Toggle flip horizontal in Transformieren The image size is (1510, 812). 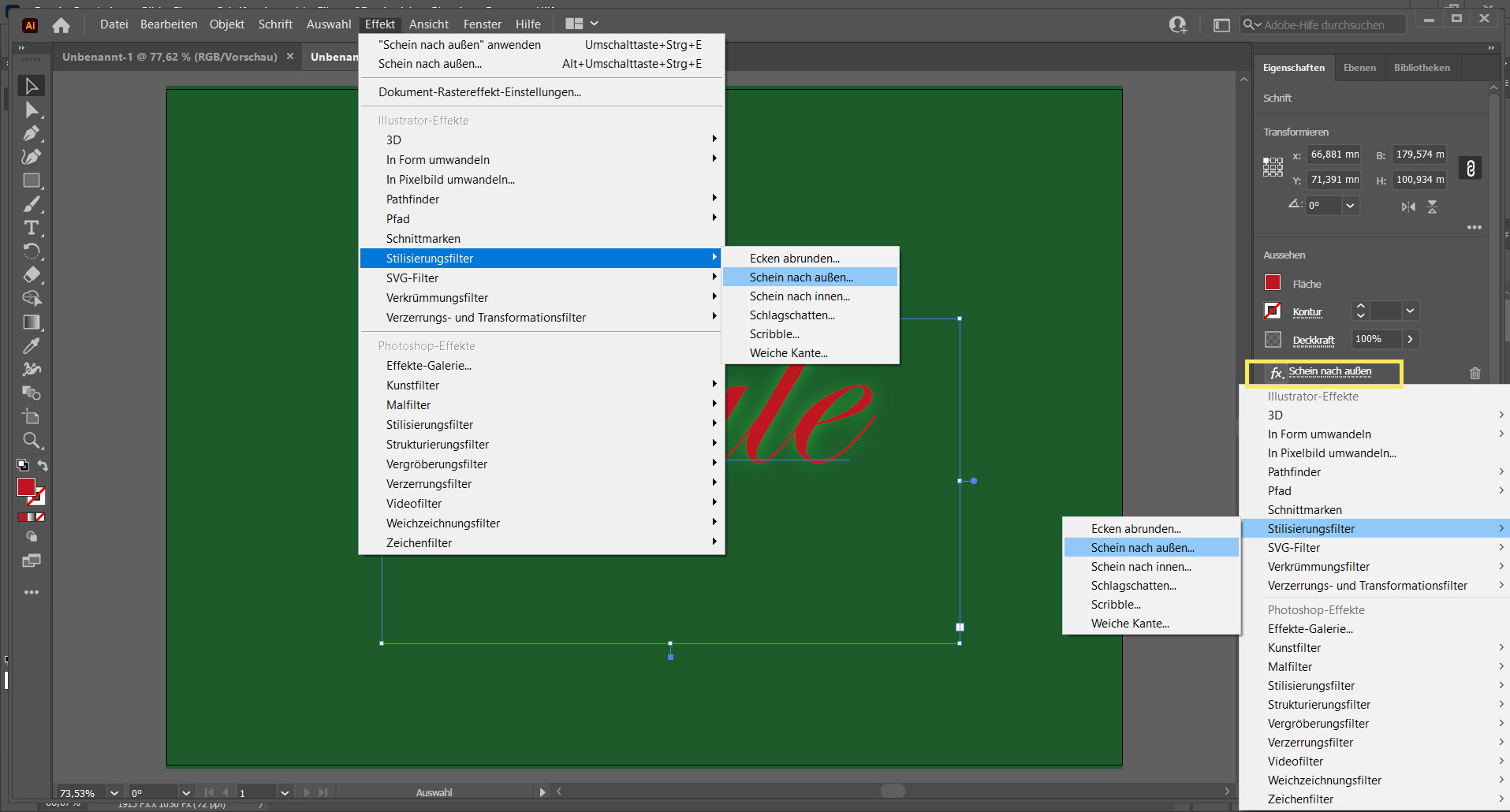click(1408, 207)
